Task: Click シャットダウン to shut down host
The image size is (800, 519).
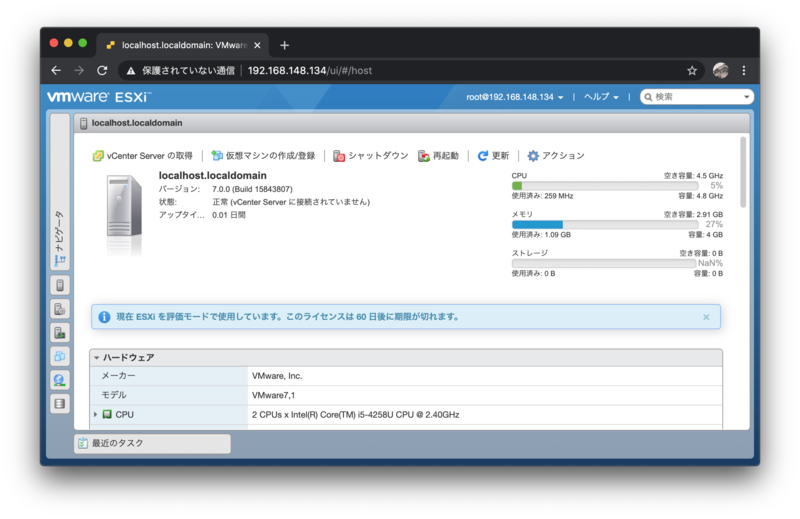Action: pos(370,156)
